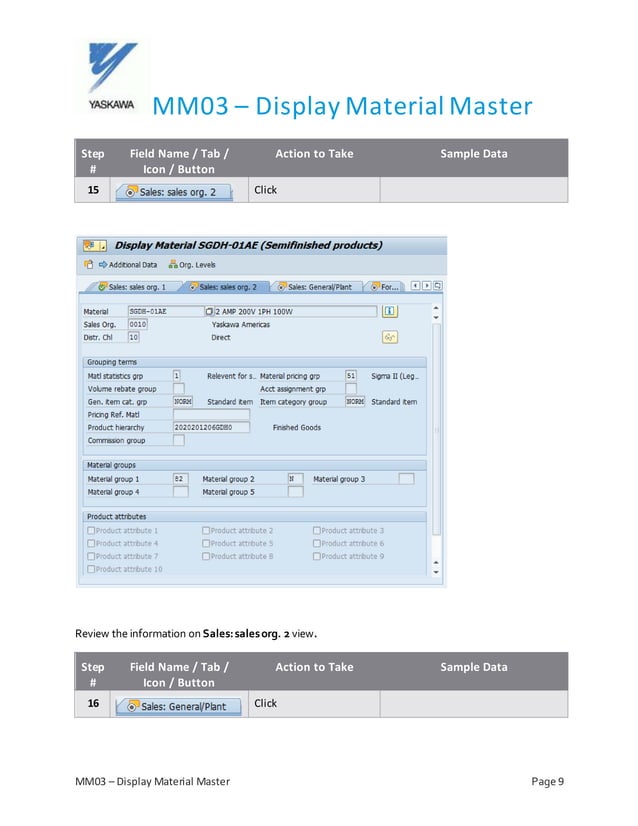Click the glasses display icon below the info button
Image resolution: width=638 pixels, height=826 pixels.
click(x=389, y=337)
